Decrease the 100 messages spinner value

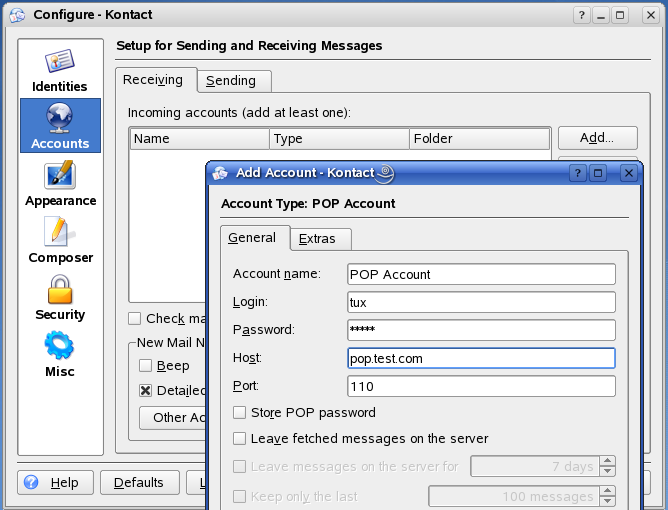(607, 501)
